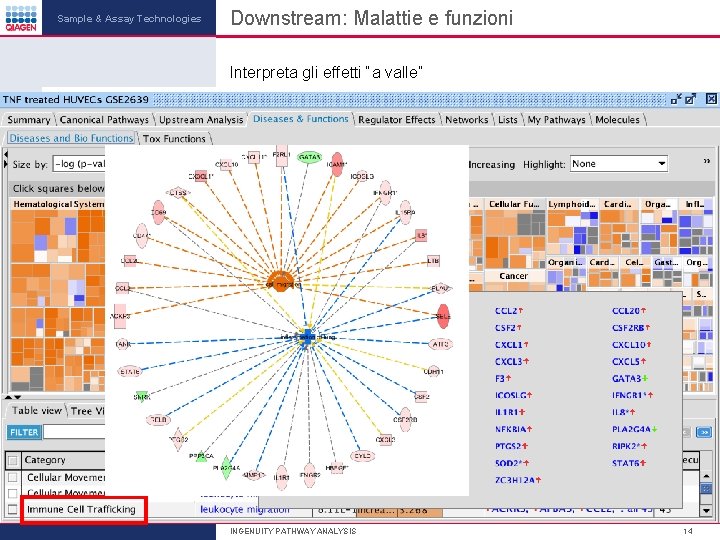The width and height of the screenshot is (720, 540).
Task: Click the CCL20 gene link
Action: click(626, 311)
